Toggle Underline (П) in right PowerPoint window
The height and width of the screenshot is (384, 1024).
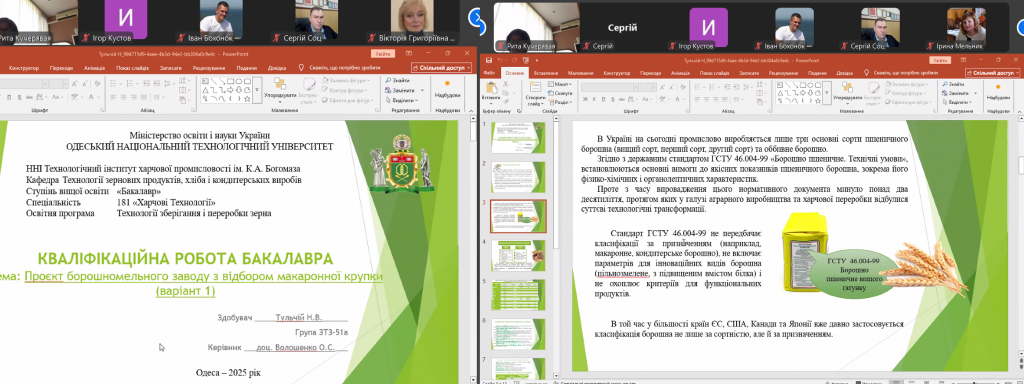pos(603,99)
